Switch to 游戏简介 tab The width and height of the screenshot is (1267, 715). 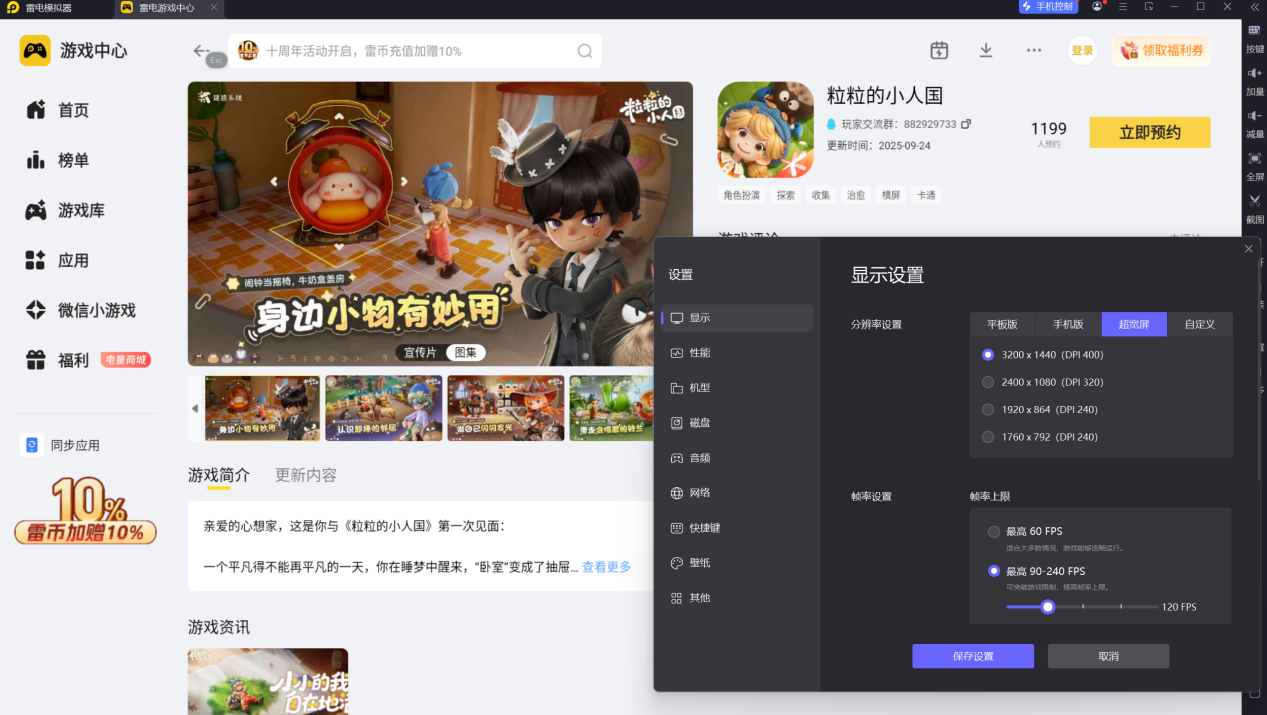coord(219,475)
